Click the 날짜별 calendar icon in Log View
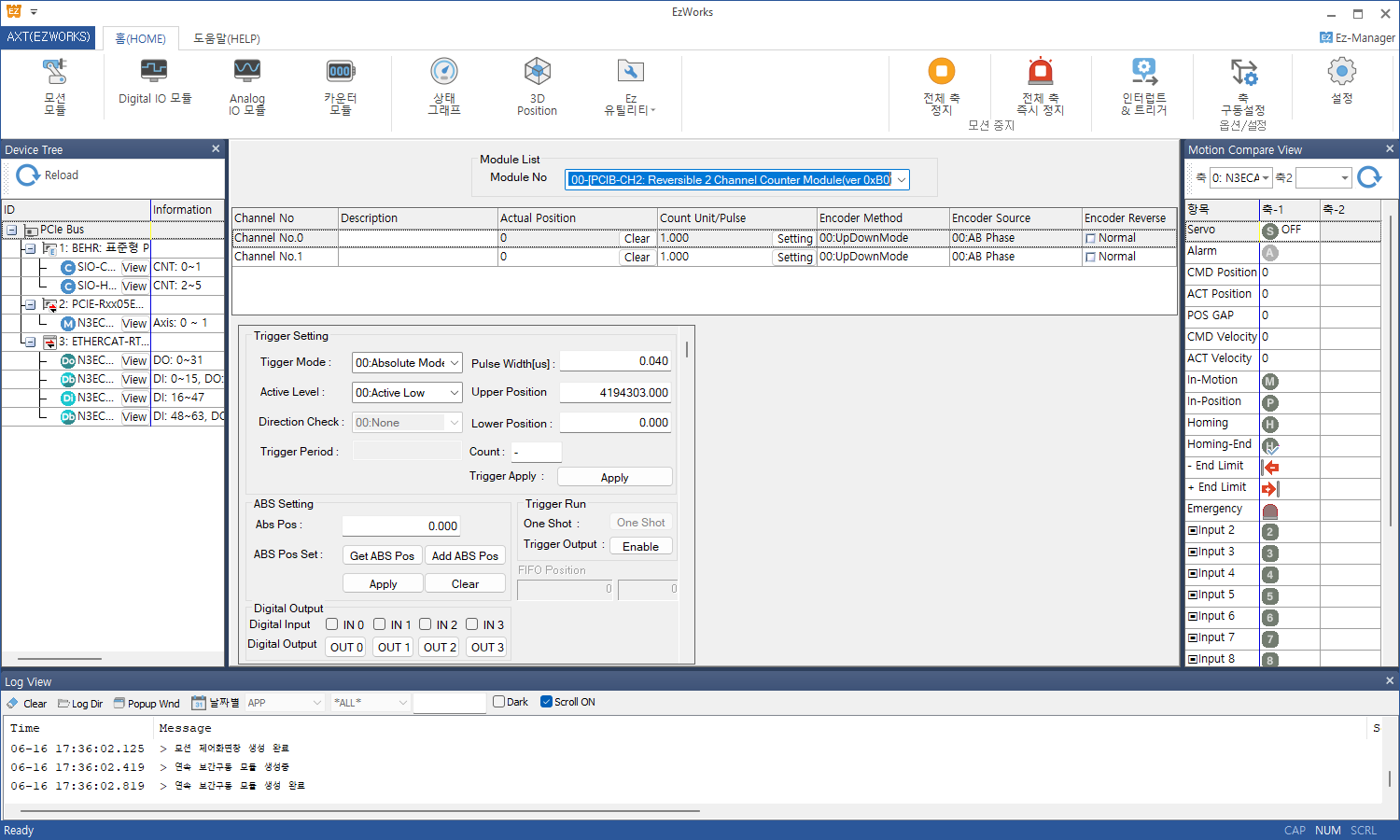The image size is (1400, 840). [x=199, y=703]
